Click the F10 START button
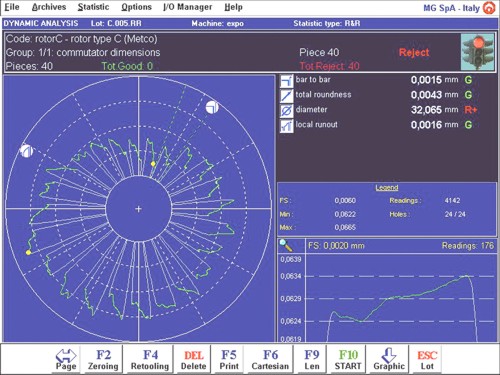Viewport: 500px width, 375px height. tap(348, 359)
